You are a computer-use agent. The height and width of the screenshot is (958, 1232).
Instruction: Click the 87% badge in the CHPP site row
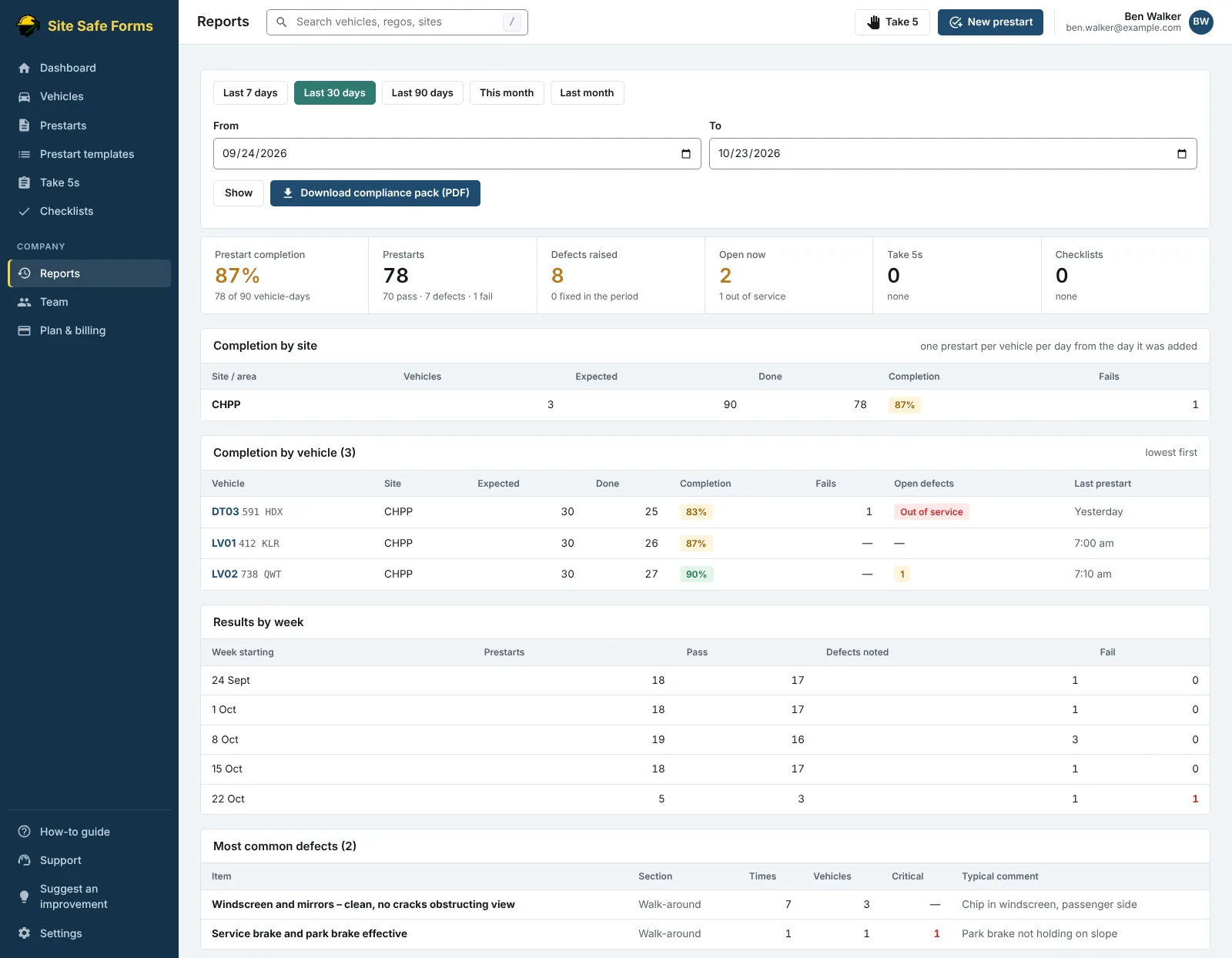click(x=905, y=405)
